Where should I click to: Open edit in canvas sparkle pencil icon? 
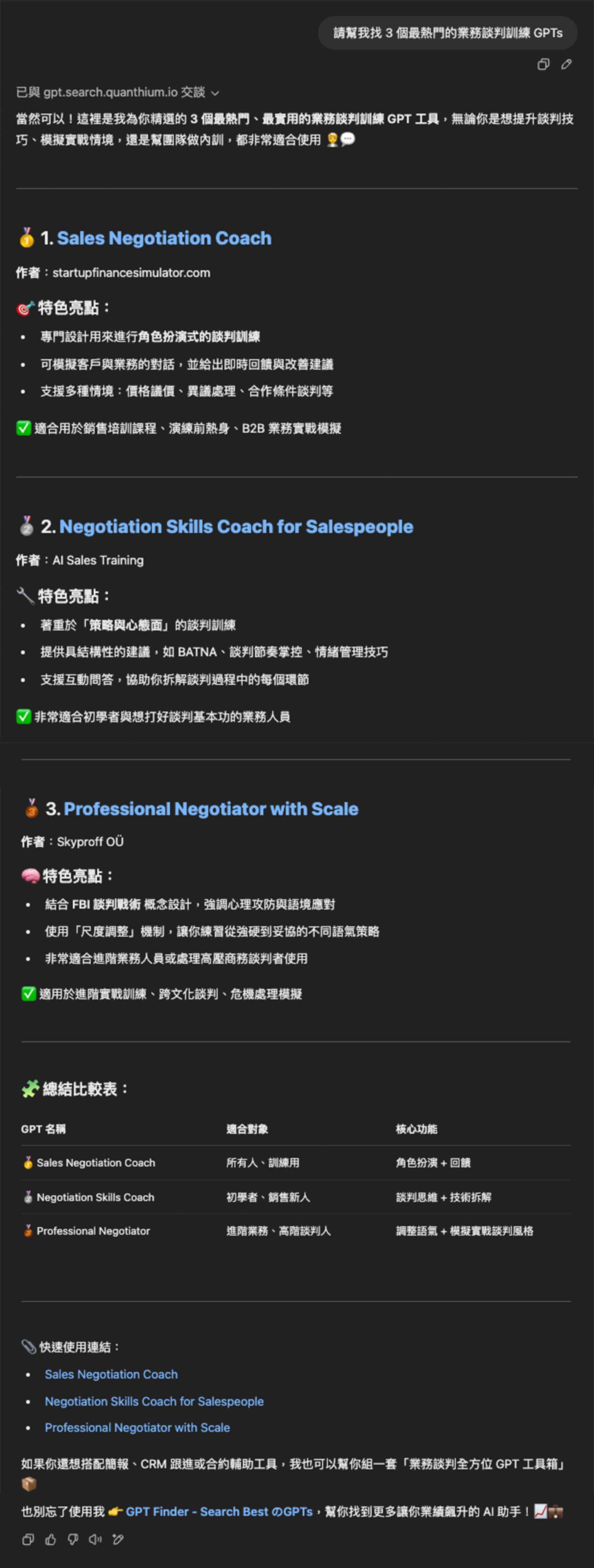pos(118,1539)
